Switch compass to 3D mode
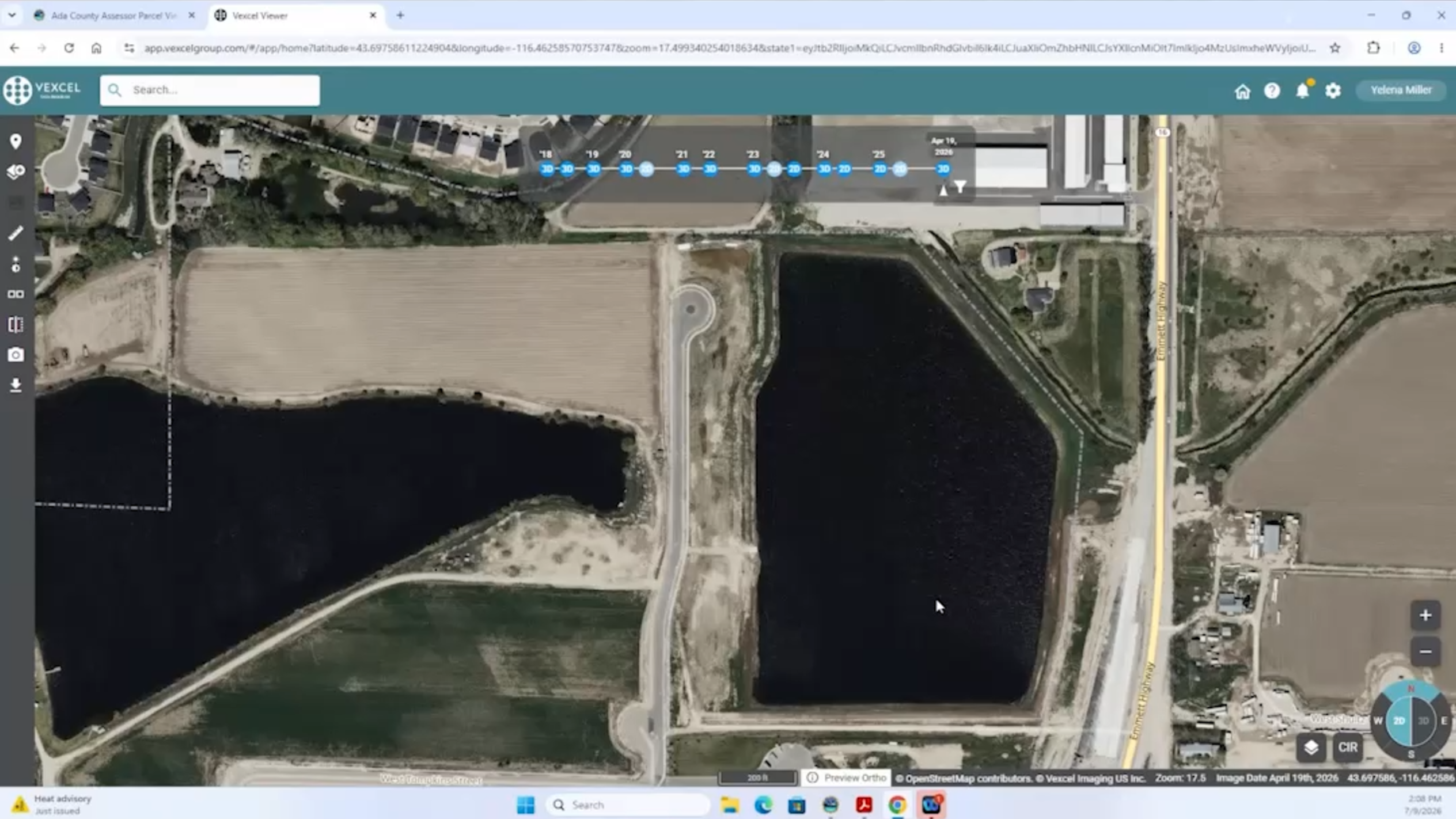 pyautogui.click(x=1423, y=721)
